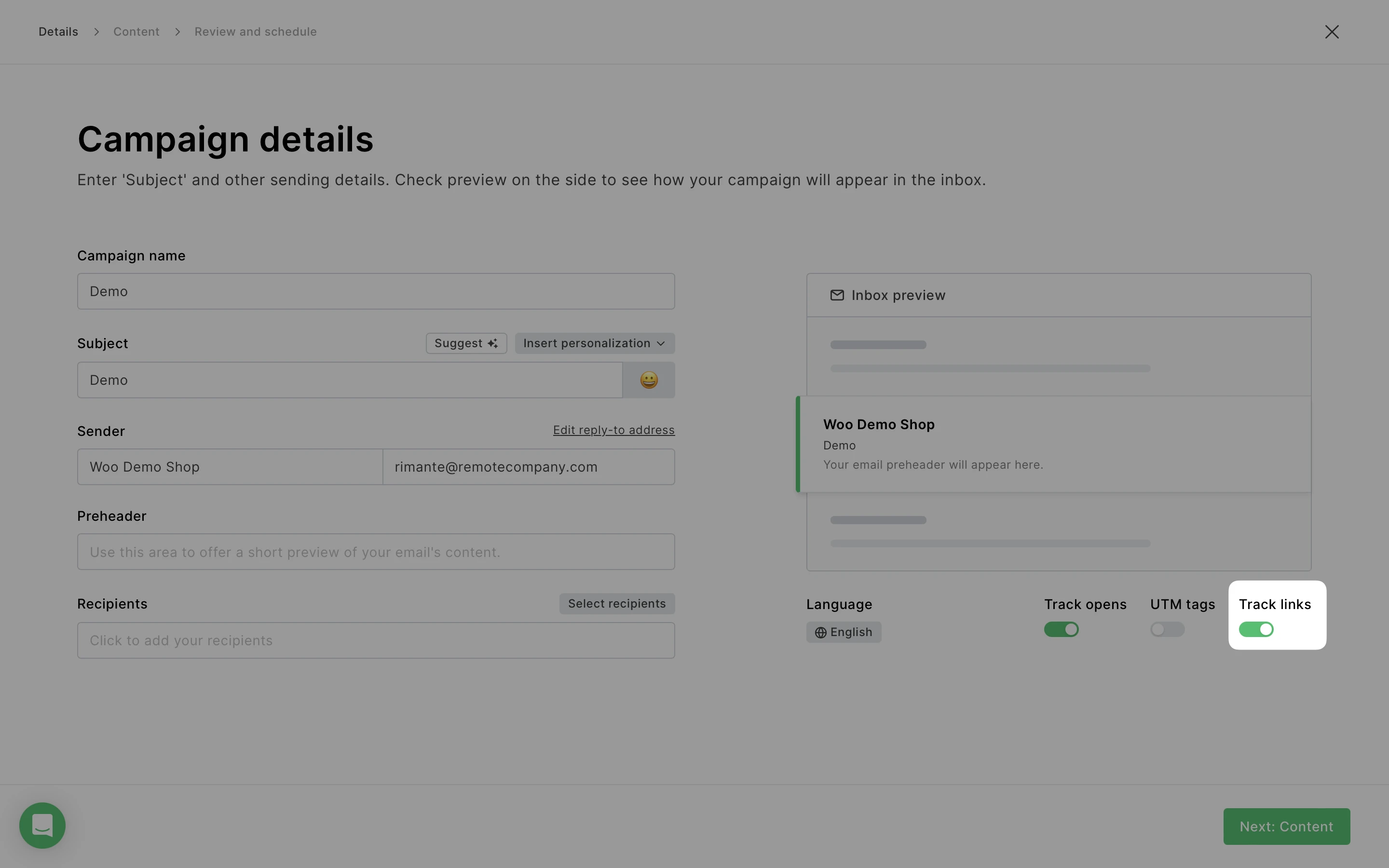Expand the Insert personalization dropdown

tap(594, 343)
